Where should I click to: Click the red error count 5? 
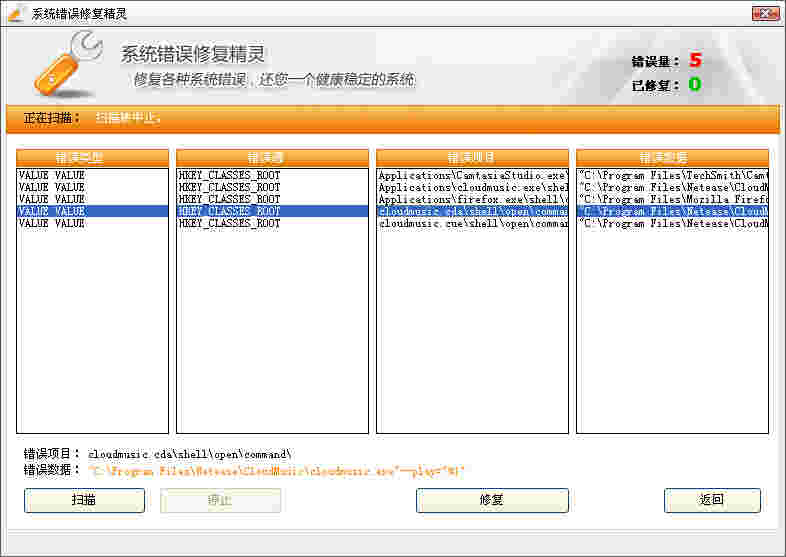tap(695, 60)
